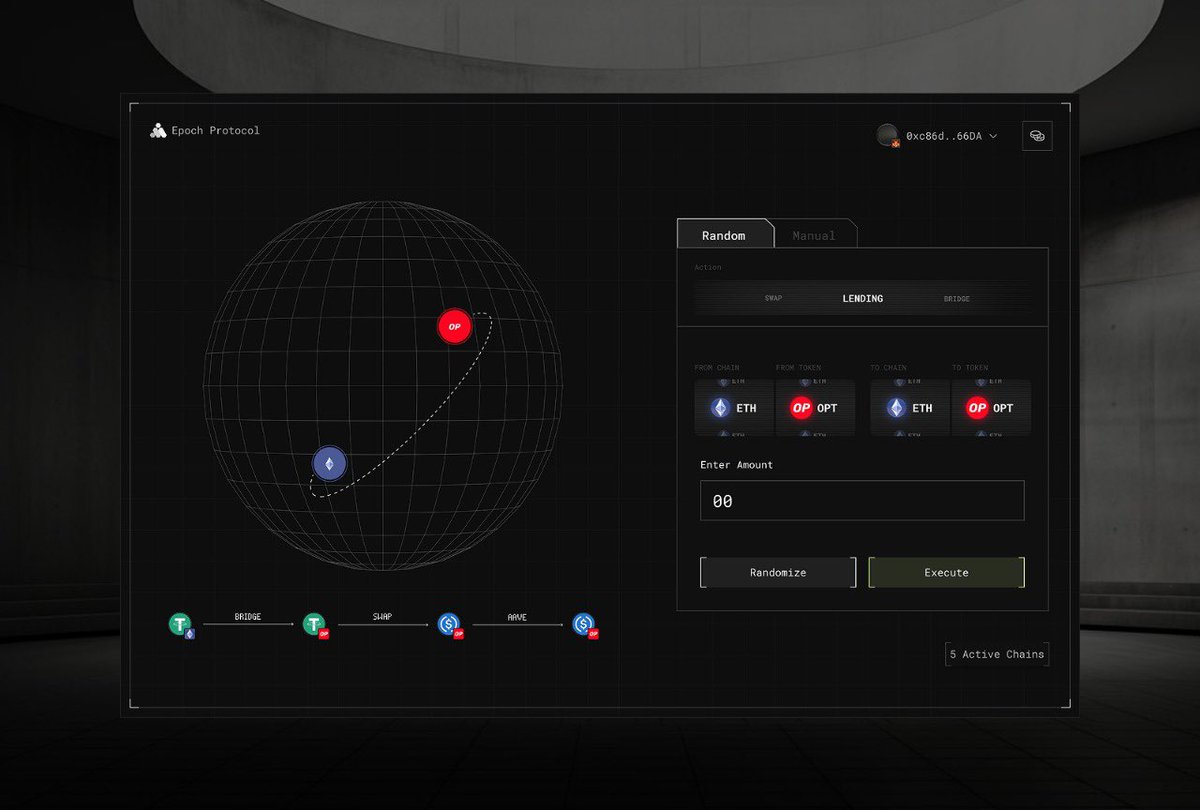Open the From Chain ETH picker

(734, 408)
